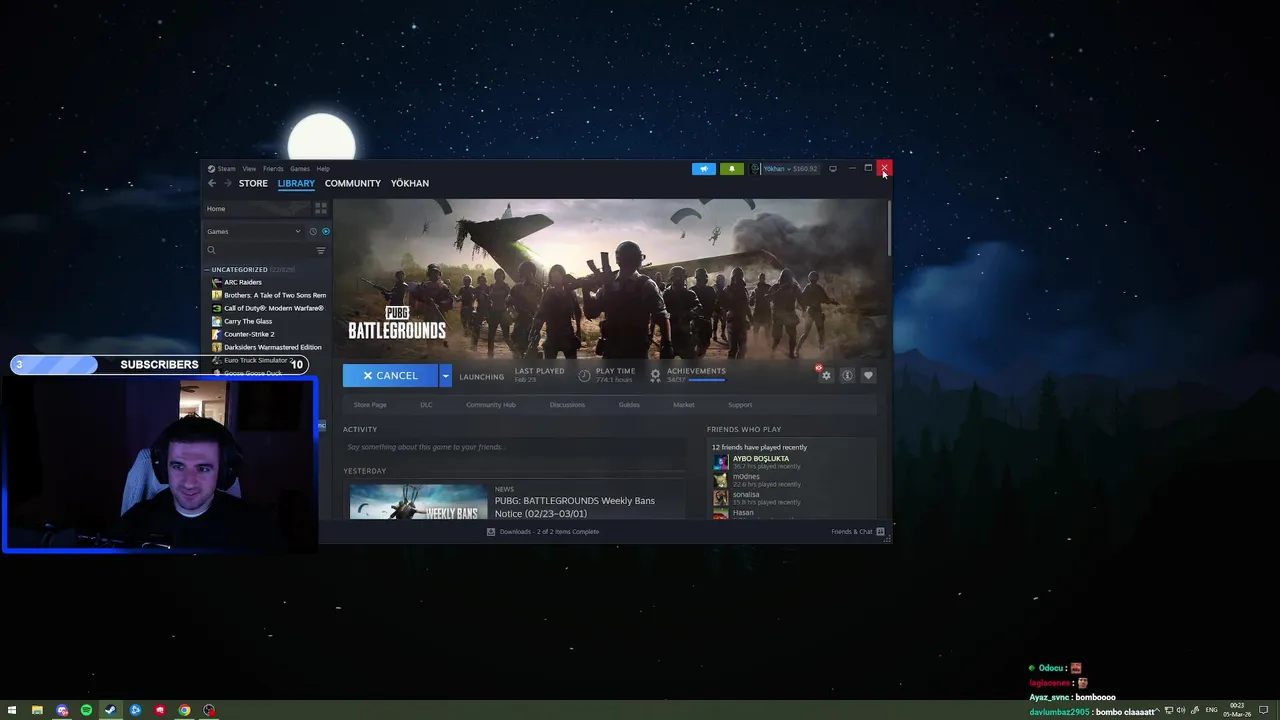
Task: Open the Store Page link
Action: tap(370, 405)
